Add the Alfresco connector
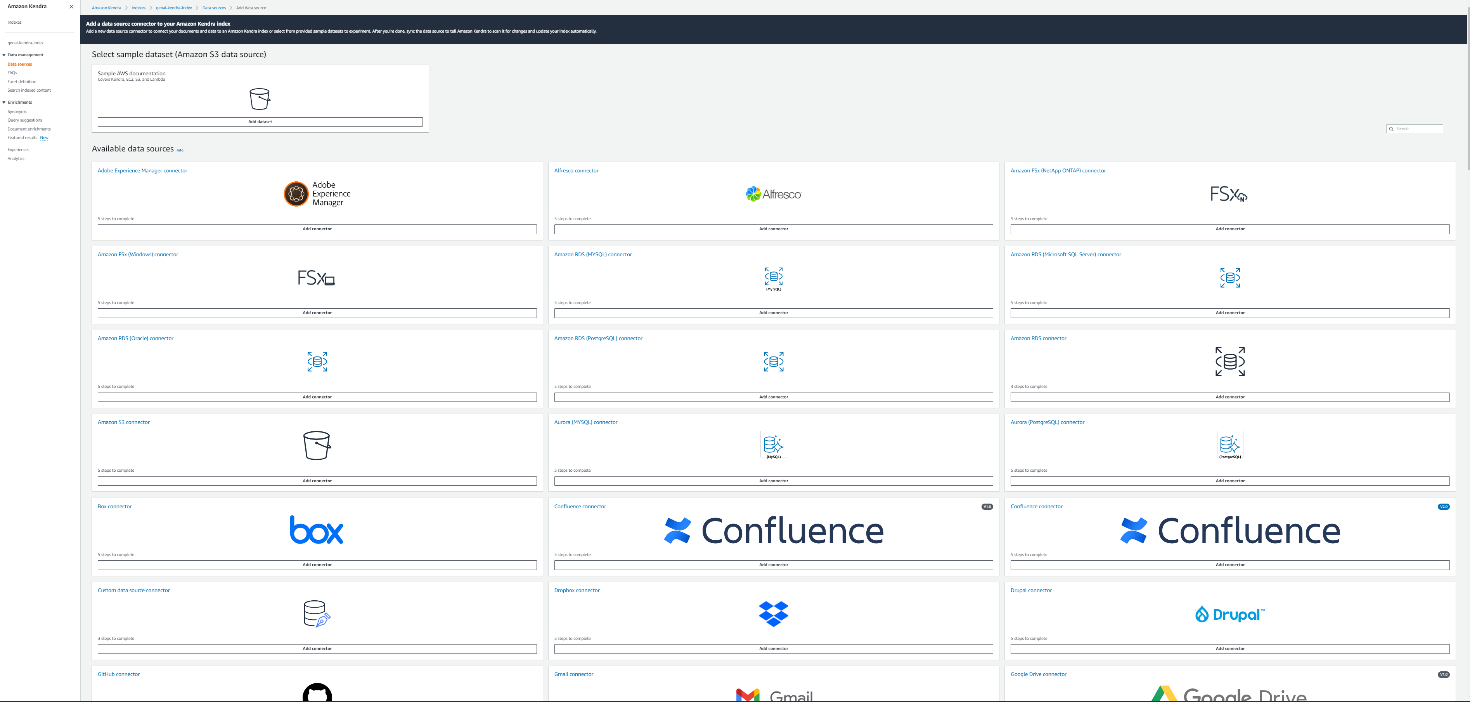 (773, 229)
